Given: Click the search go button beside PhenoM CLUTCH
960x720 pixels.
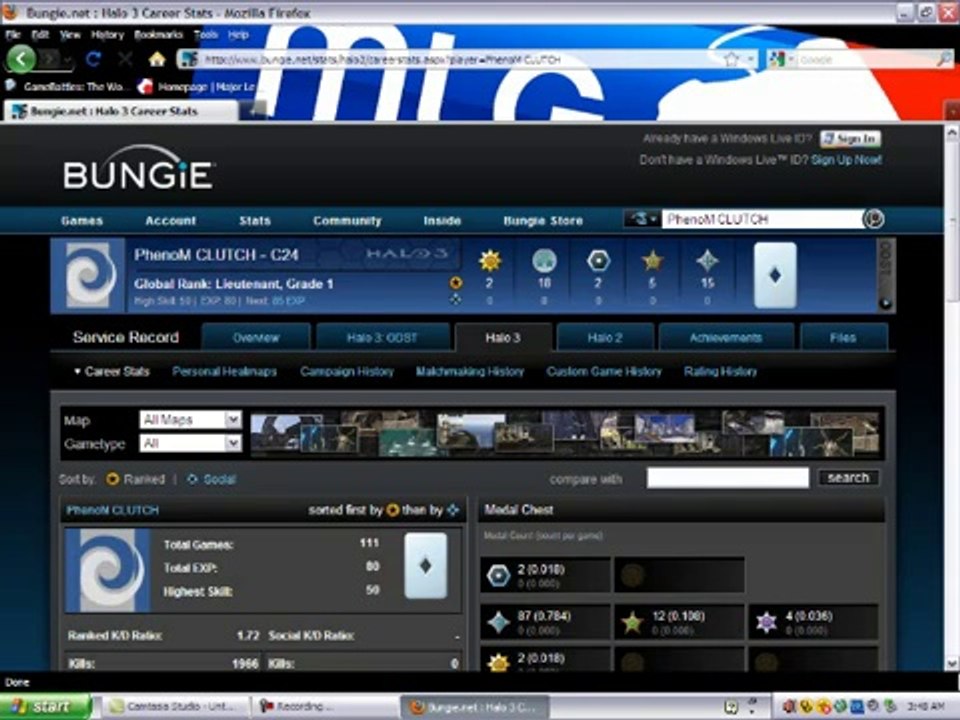Looking at the screenshot, I should point(873,219).
